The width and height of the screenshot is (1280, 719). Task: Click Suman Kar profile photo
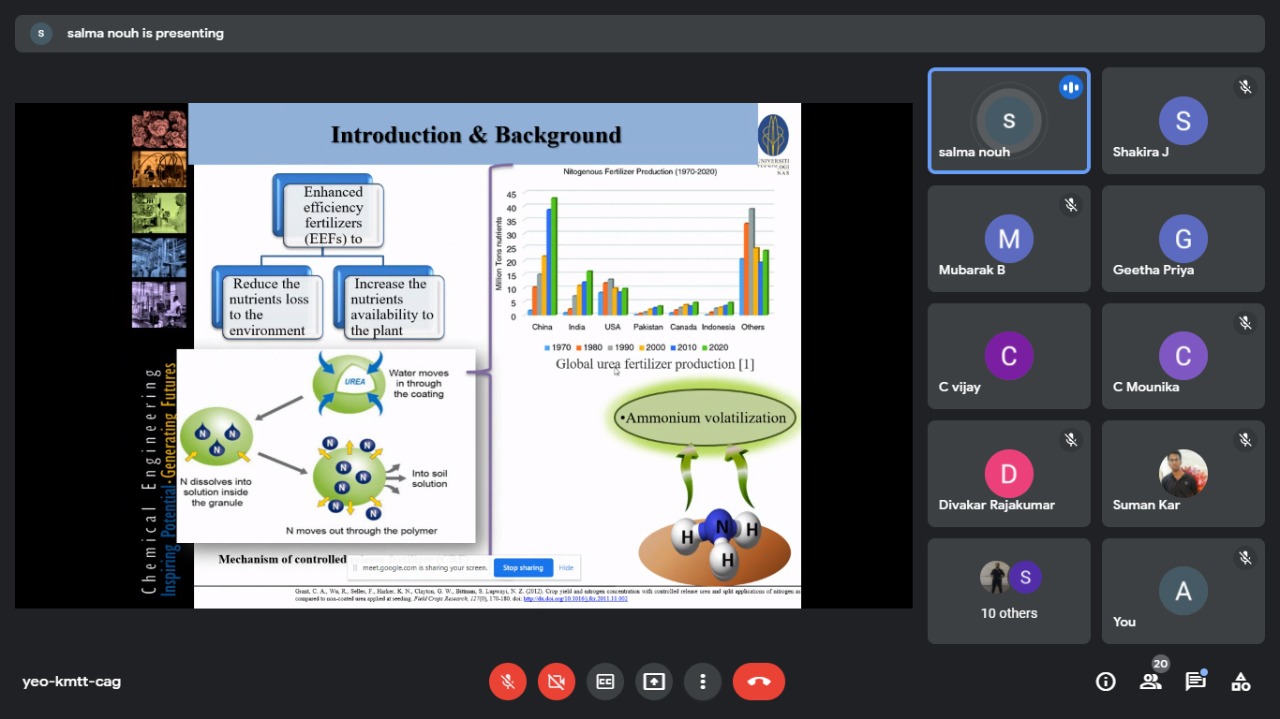pos(1183,474)
